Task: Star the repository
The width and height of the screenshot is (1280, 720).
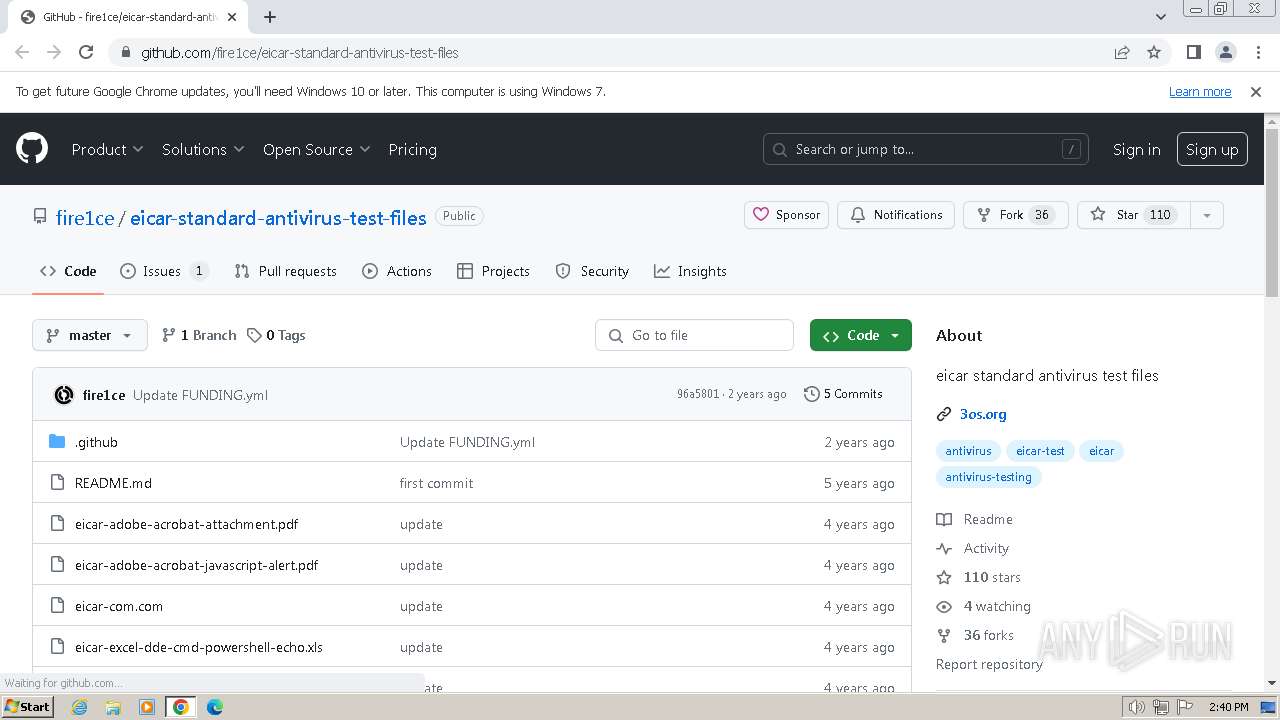Action: coord(1133,215)
